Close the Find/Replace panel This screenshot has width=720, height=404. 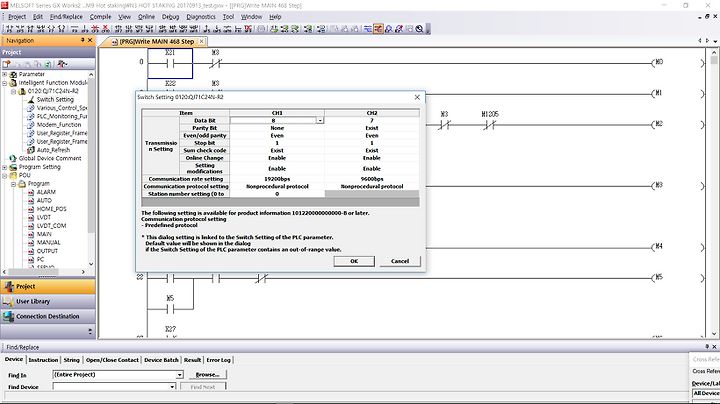pos(714,347)
